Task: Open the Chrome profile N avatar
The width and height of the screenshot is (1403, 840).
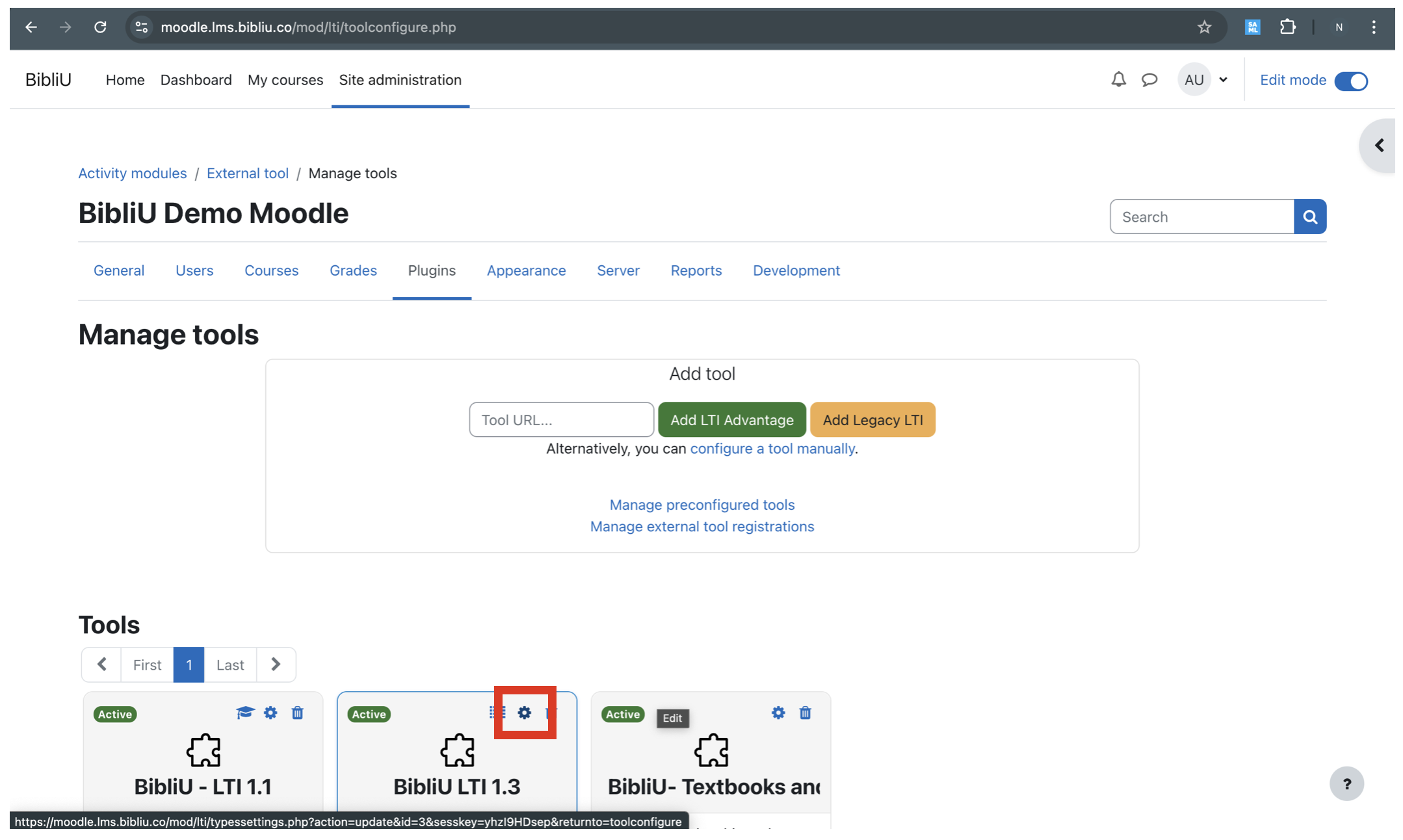Action: tap(1339, 27)
